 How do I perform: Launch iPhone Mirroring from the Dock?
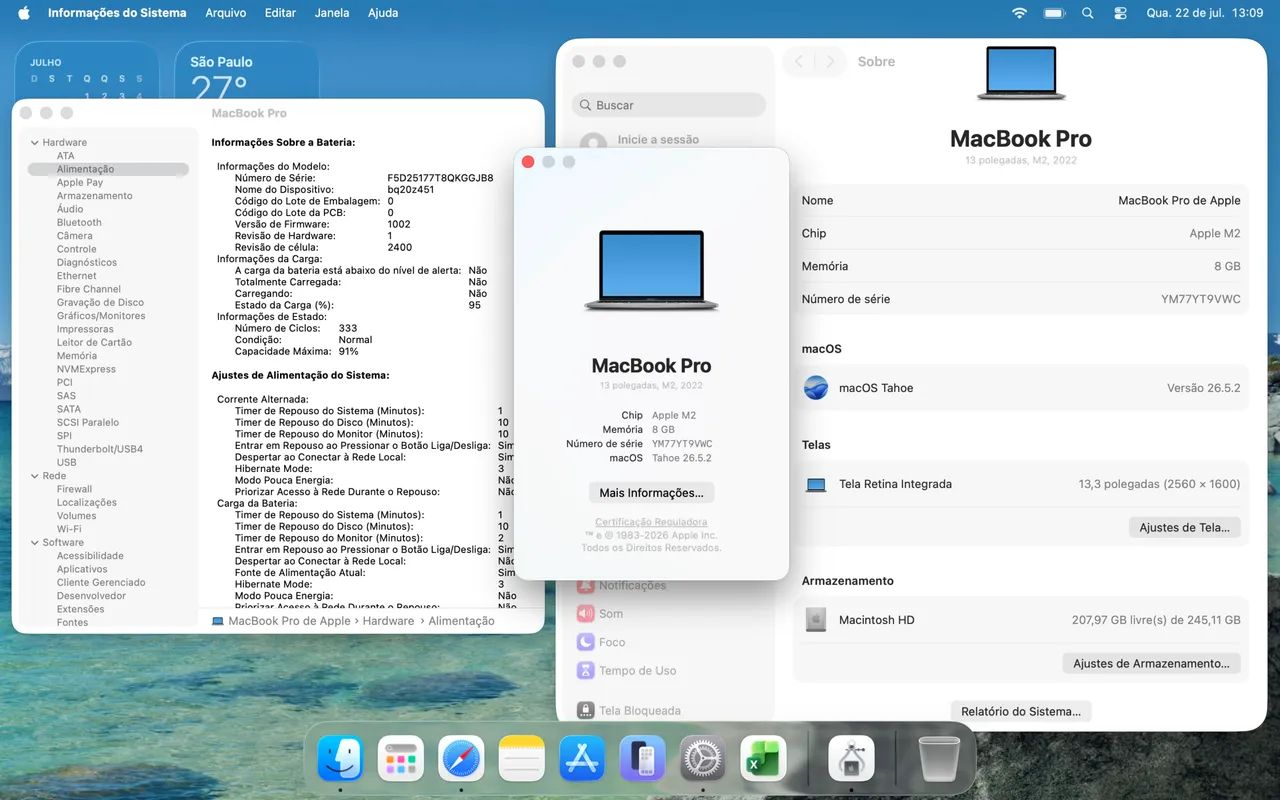pos(642,759)
